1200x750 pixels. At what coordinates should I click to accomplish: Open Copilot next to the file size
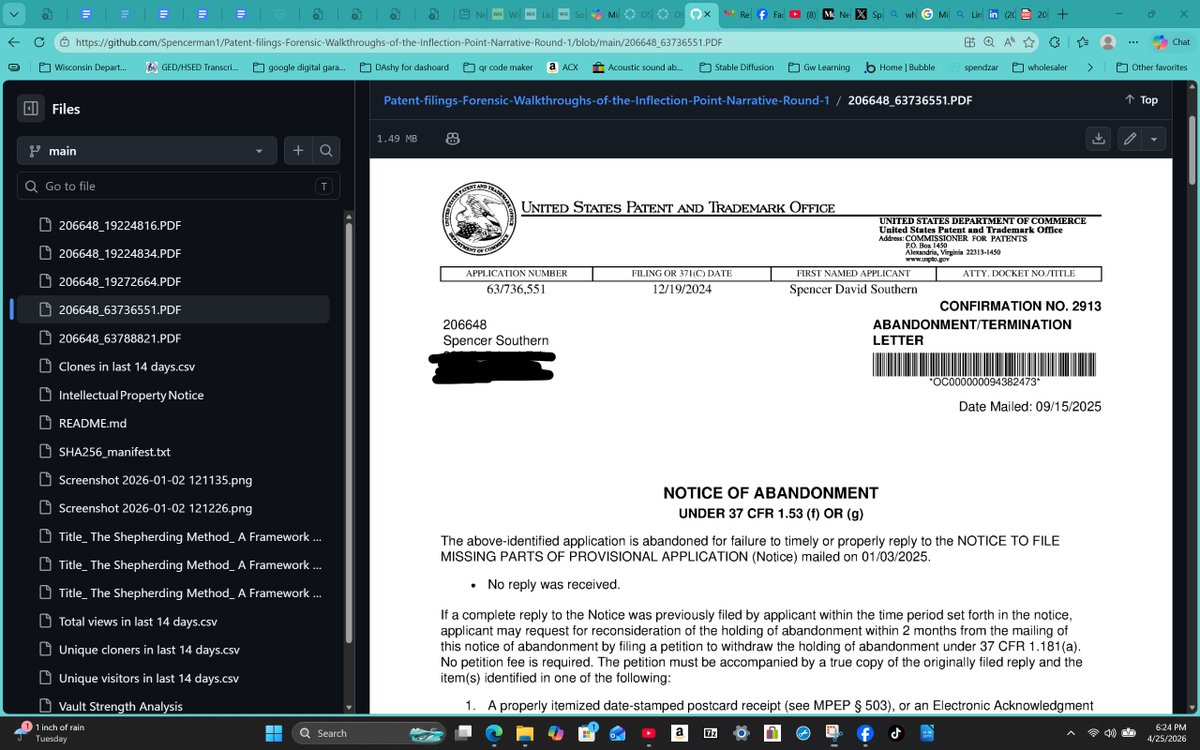(x=452, y=139)
